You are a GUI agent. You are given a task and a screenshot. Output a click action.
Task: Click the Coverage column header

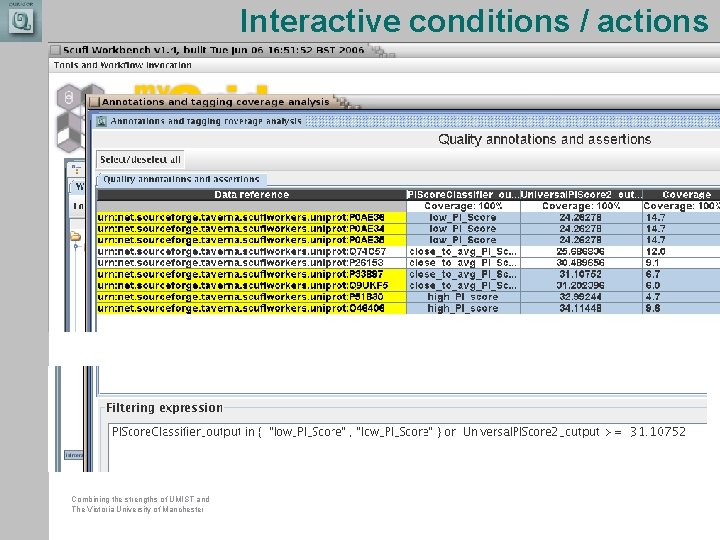tap(681, 195)
